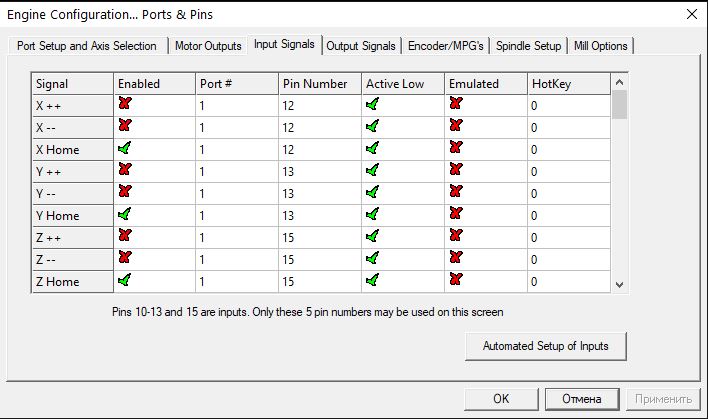Image resolution: width=708 pixels, height=419 pixels.
Task: Toggle the Active Low check for Z --
Action: click(x=373, y=258)
